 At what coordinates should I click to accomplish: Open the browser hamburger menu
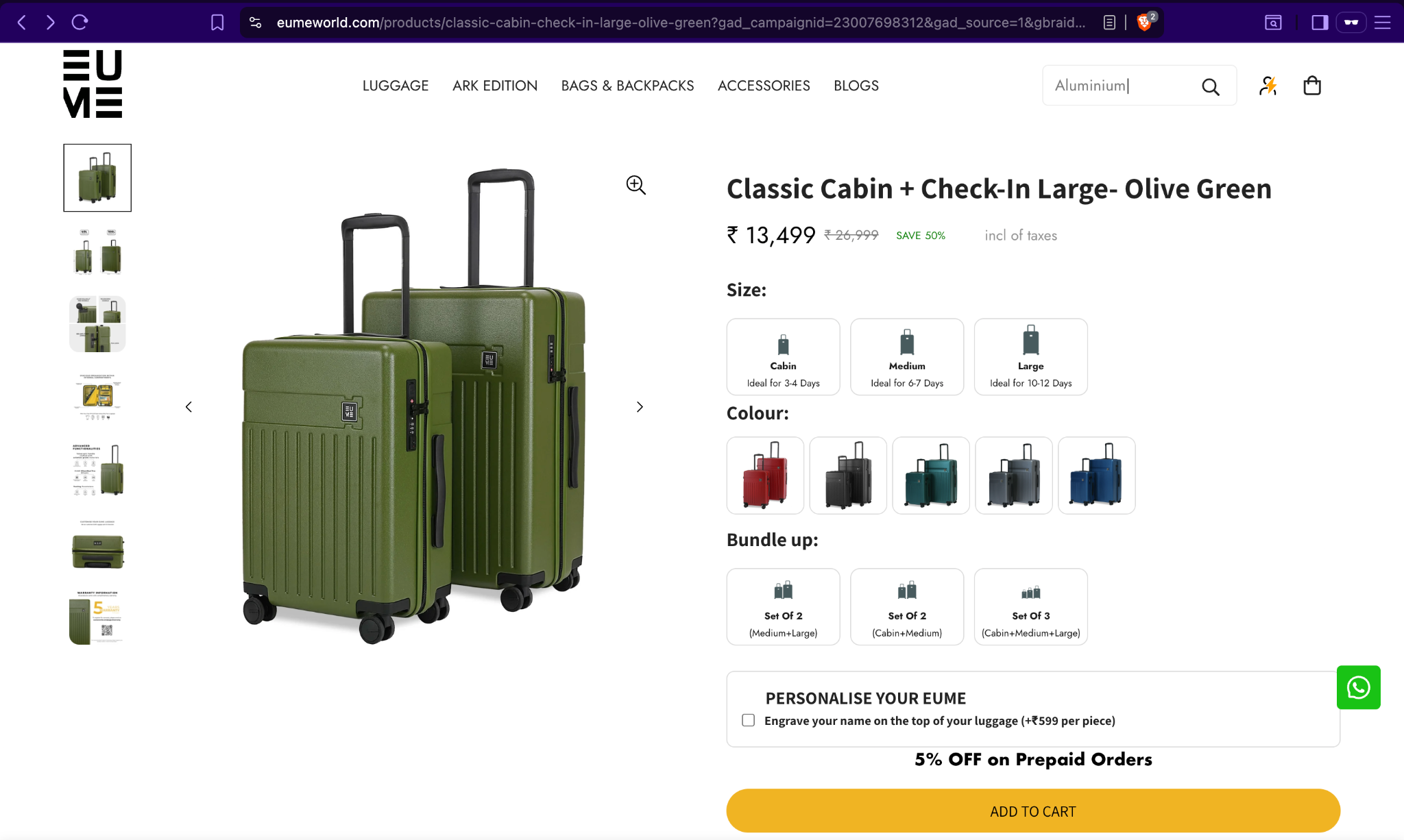coord(1383,23)
